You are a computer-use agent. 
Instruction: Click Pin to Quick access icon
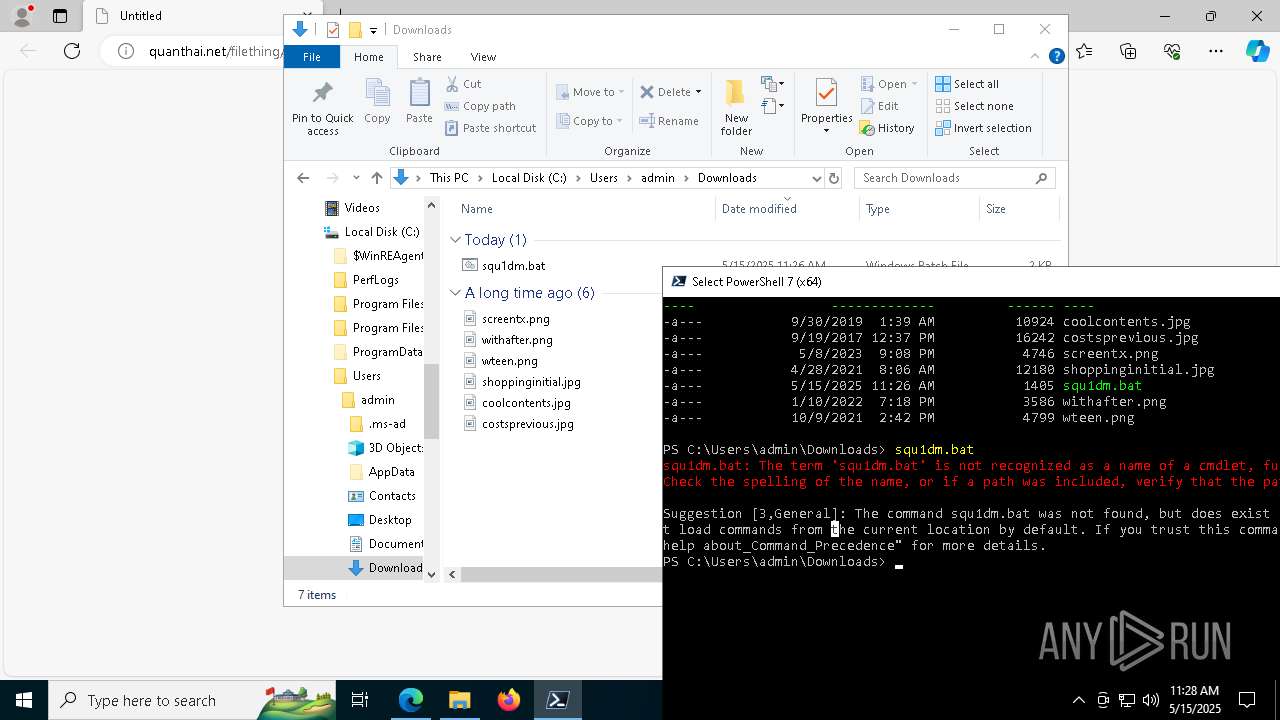[322, 108]
